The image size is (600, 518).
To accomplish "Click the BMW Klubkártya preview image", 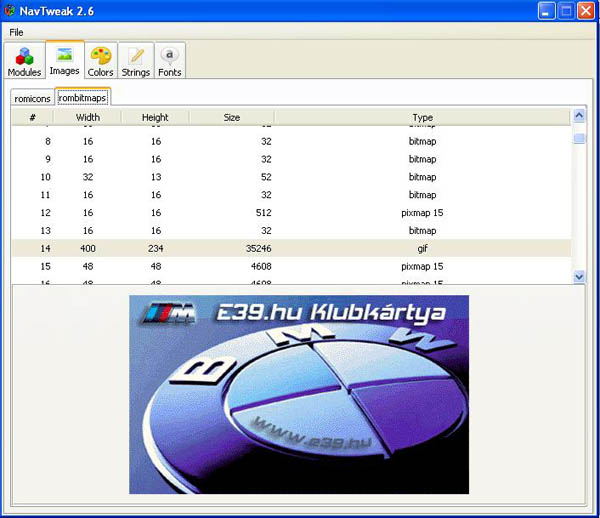I will point(299,394).
